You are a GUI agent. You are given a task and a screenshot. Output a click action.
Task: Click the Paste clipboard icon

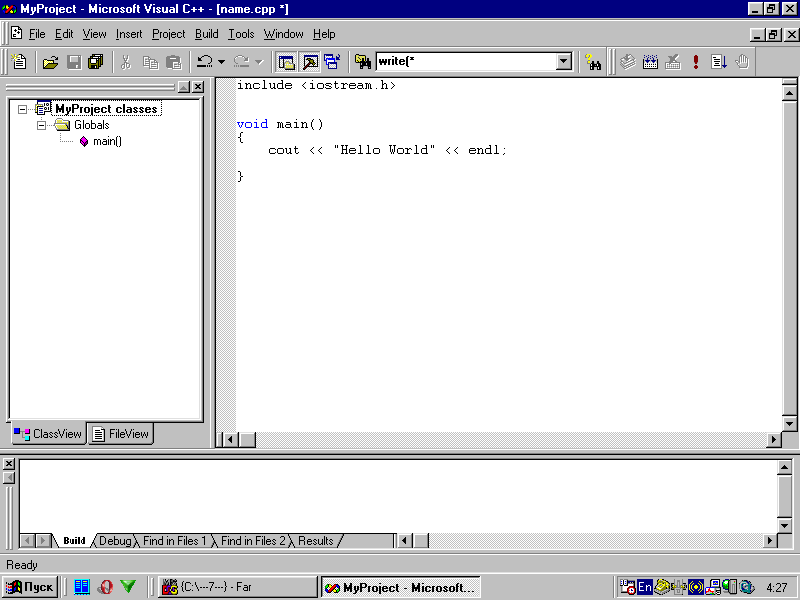[173, 62]
